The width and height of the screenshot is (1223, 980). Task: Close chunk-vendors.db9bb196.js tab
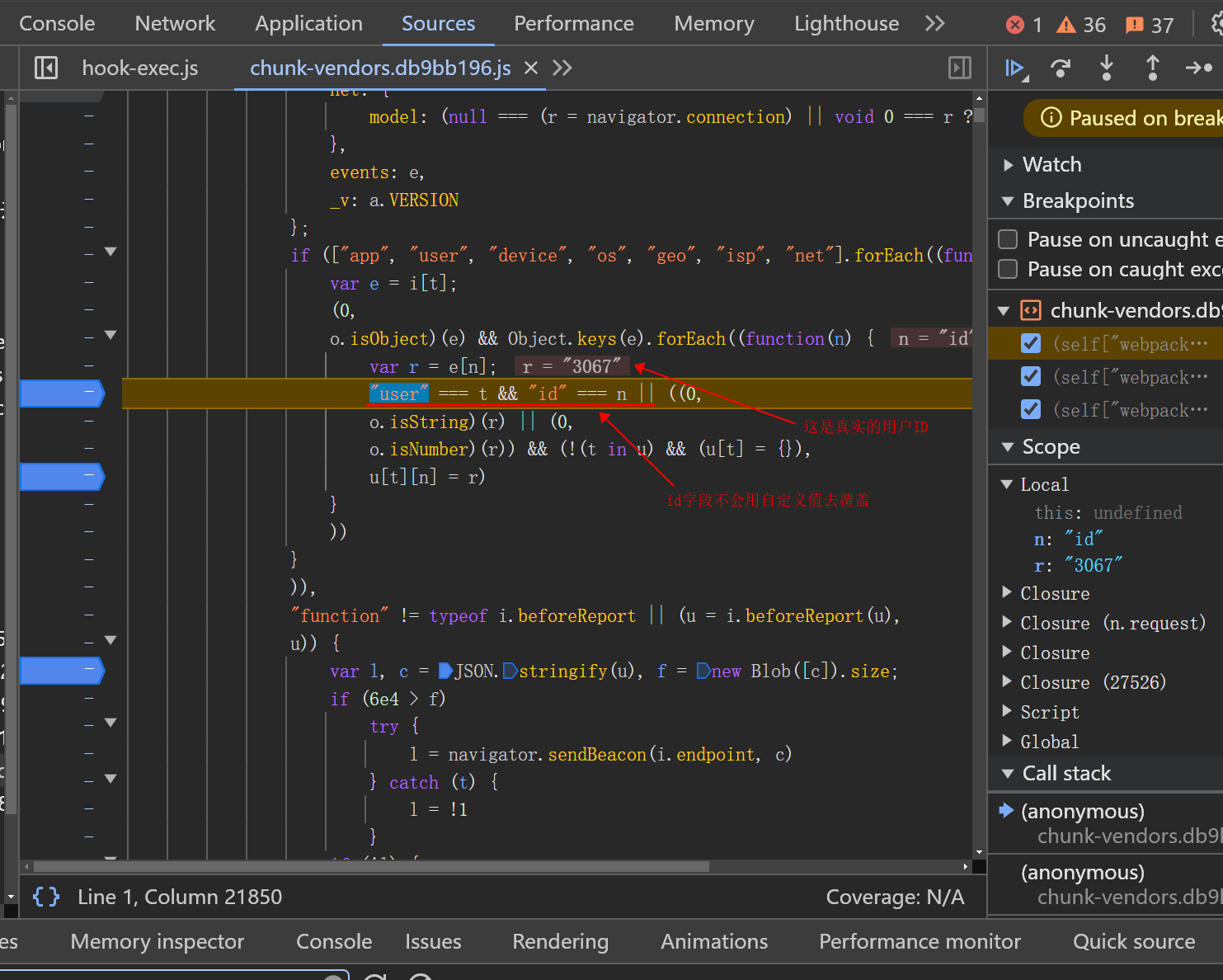pyautogui.click(x=531, y=68)
